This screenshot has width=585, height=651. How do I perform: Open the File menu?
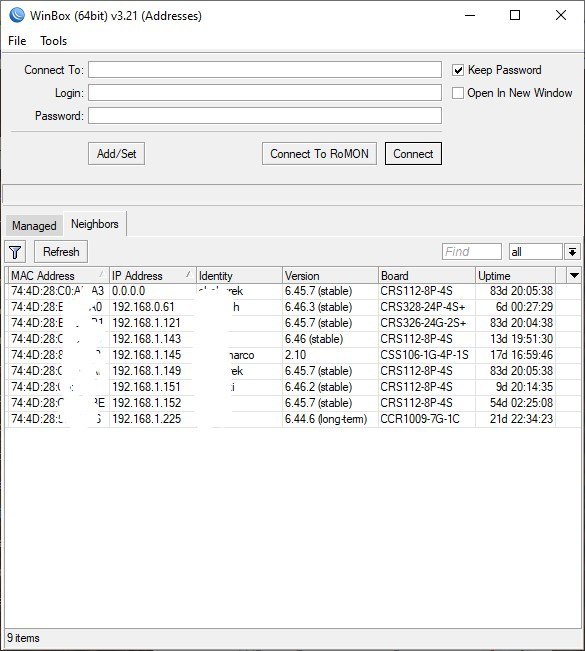pos(17,41)
